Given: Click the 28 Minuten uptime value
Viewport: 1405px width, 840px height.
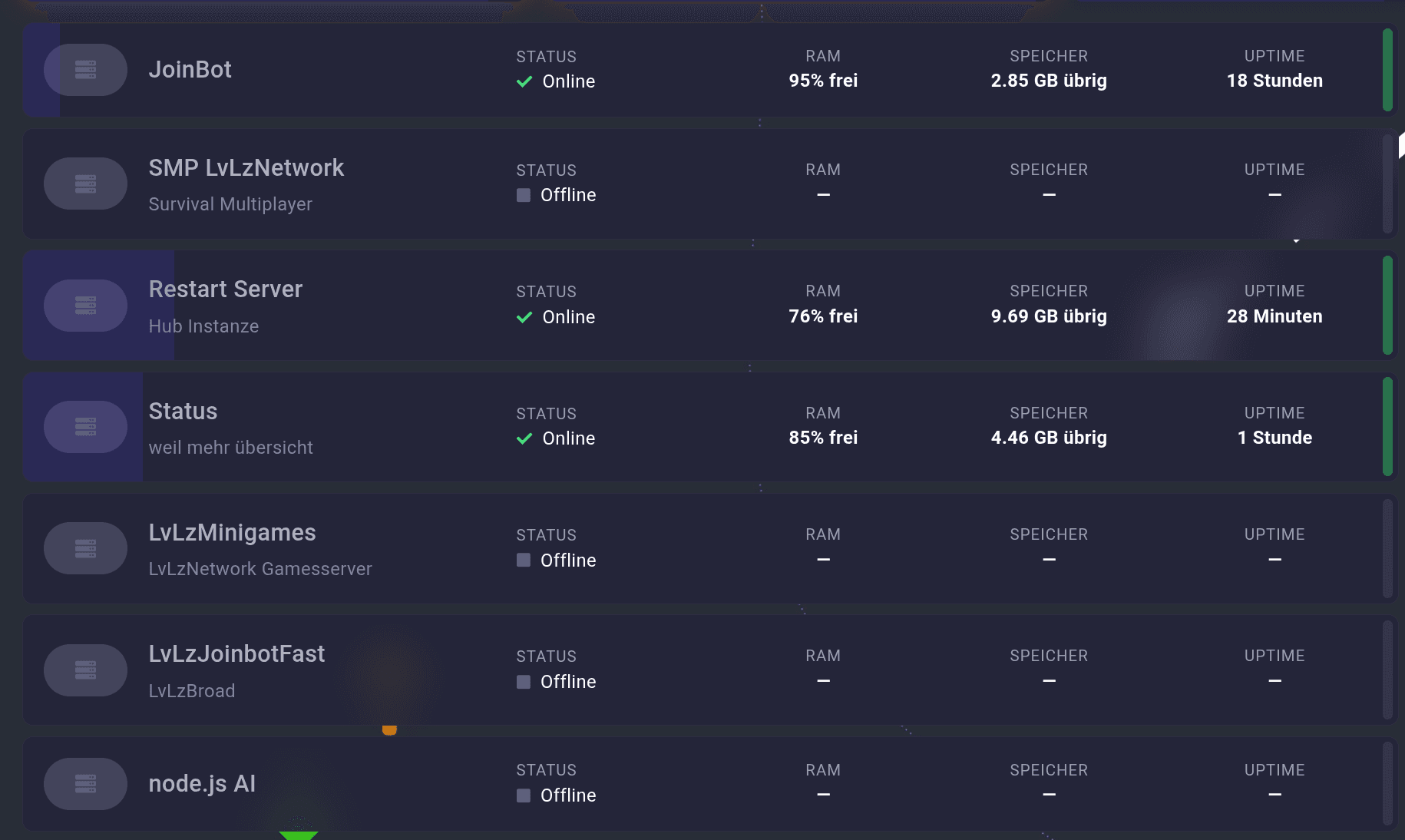Looking at the screenshot, I should [1274, 316].
